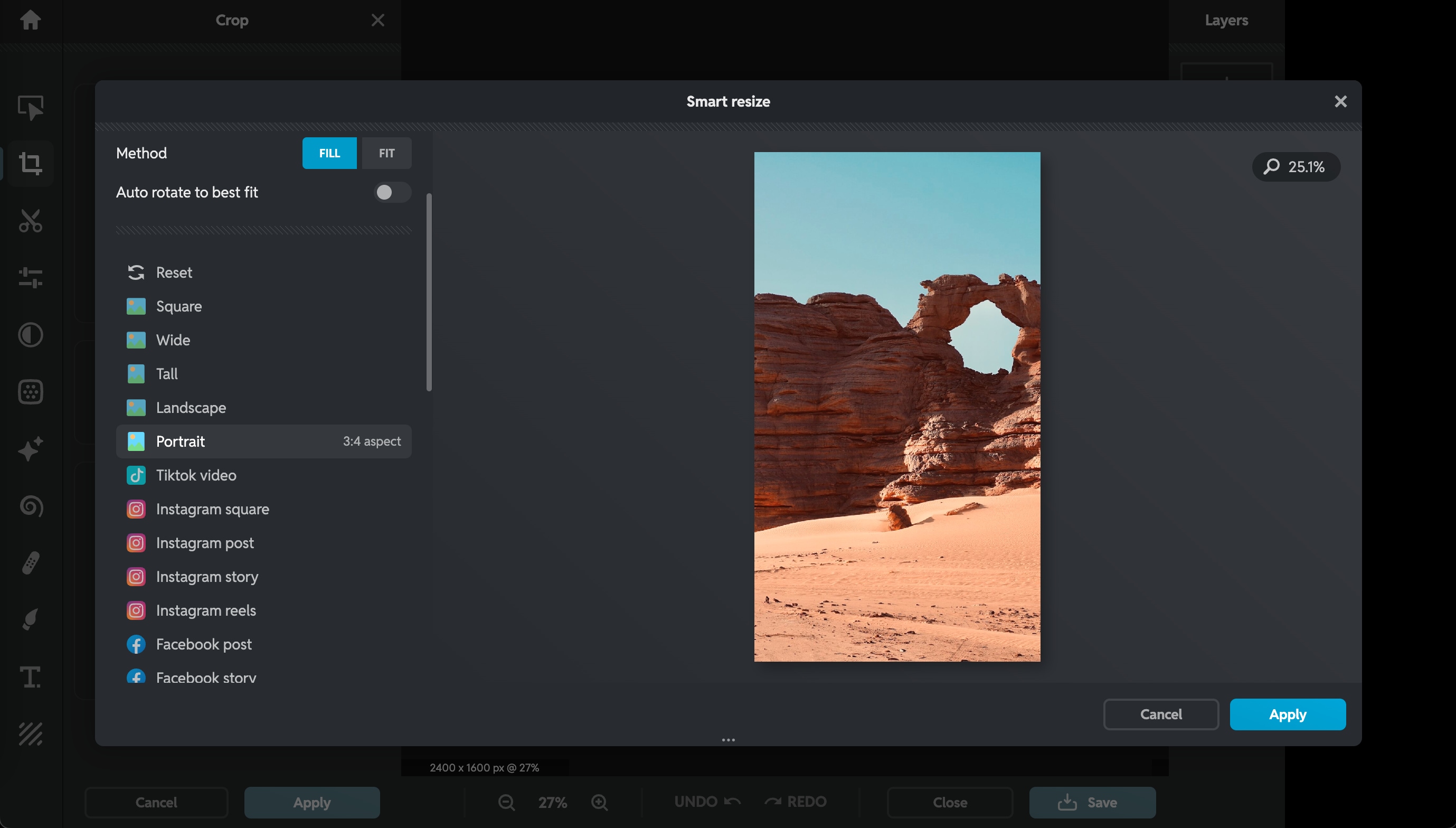Select the Cutout scissors tool
Screen dimensions: 1456x828
point(31,221)
